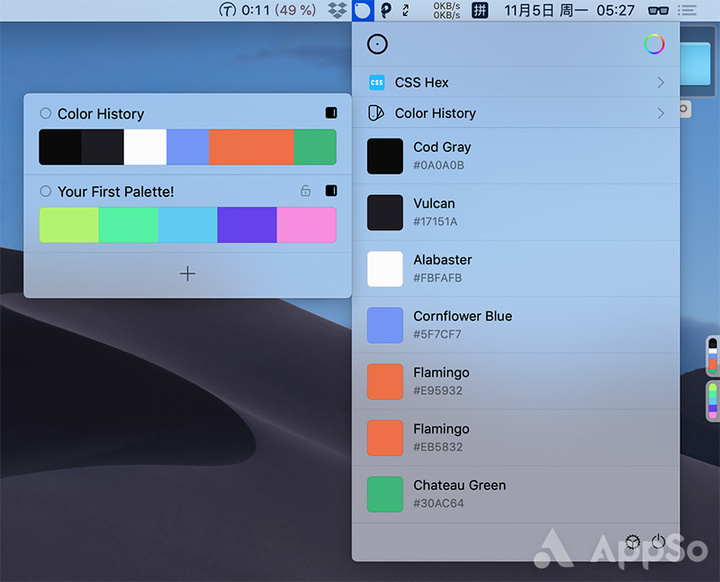Image resolution: width=720 pixels, height=582 pixels.
Task: Click white swatch in Color History strip
Action: pyautogui.click(x=145, y=147)
